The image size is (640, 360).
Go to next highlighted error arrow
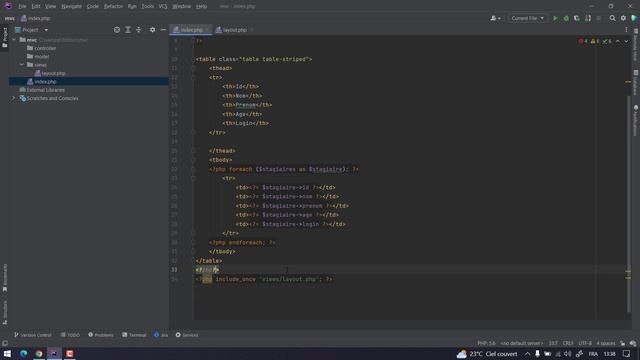[626, 41]
